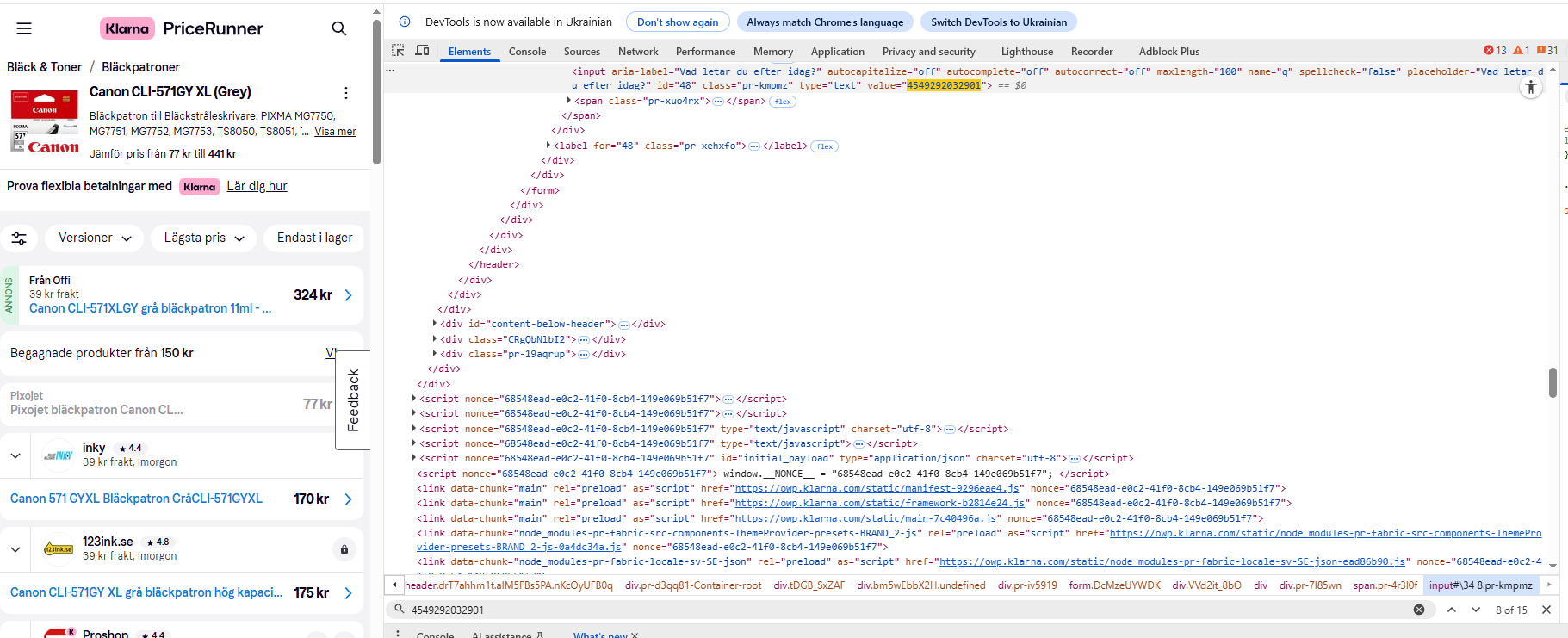Expand the inky shop row chevron

pos(15,455)
